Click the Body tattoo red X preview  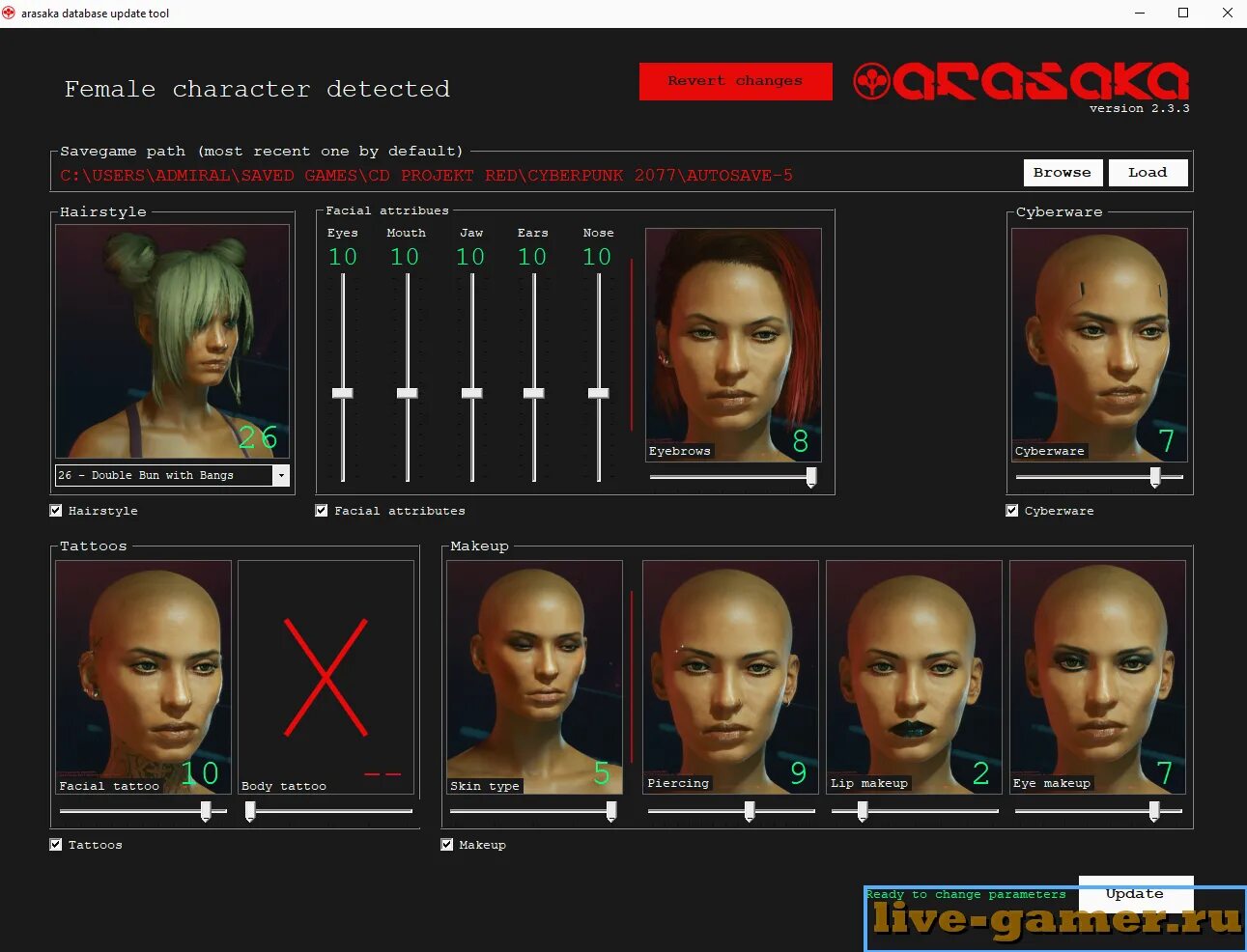click(x=326, y=677)
